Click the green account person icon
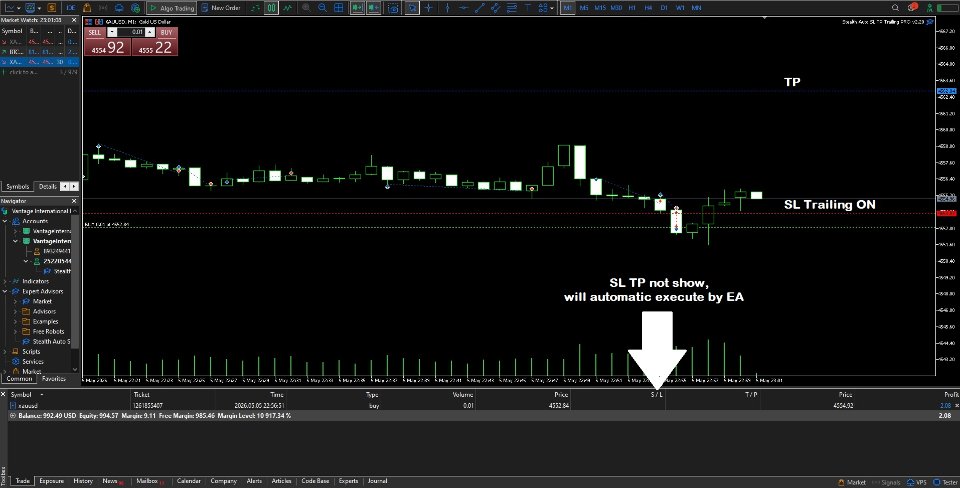Screen dimensions: 960x488 click(930, 8)
